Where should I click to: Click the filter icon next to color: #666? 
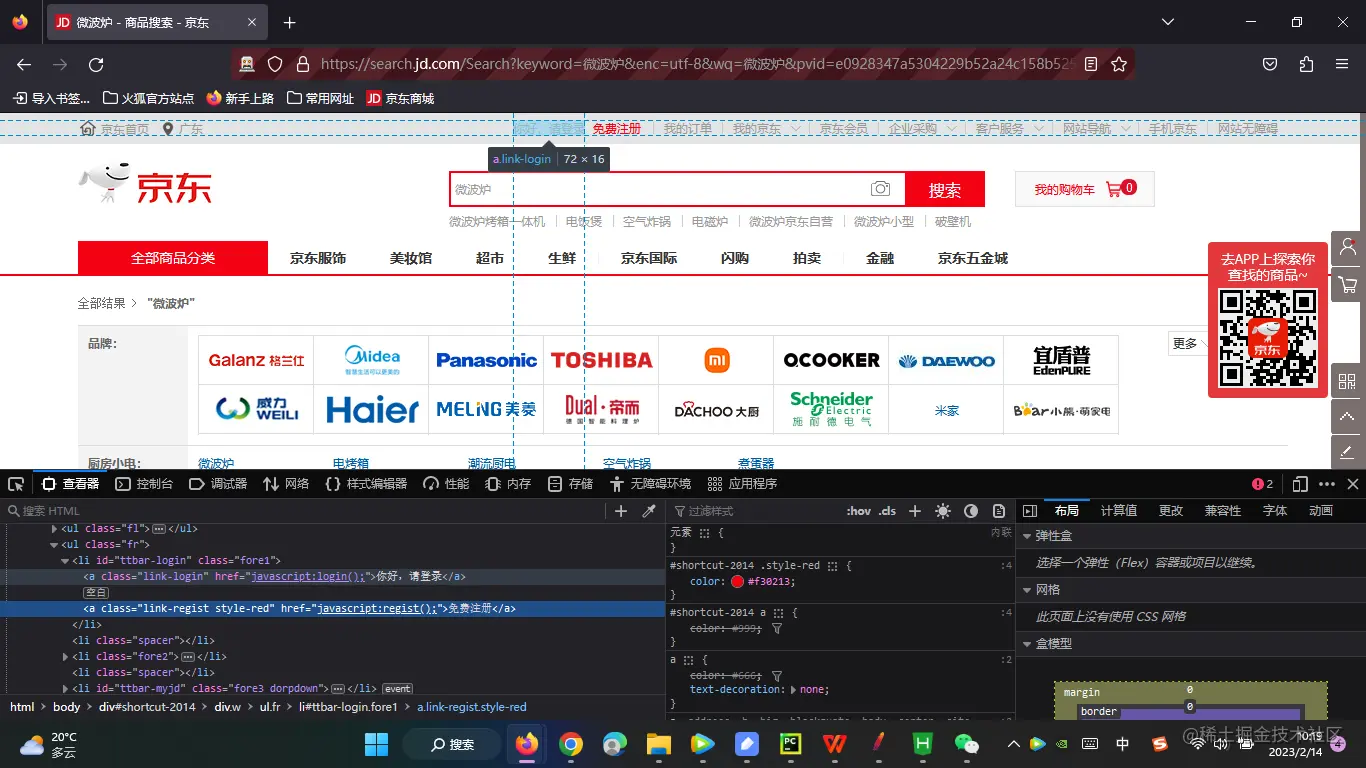pos(777,677)
